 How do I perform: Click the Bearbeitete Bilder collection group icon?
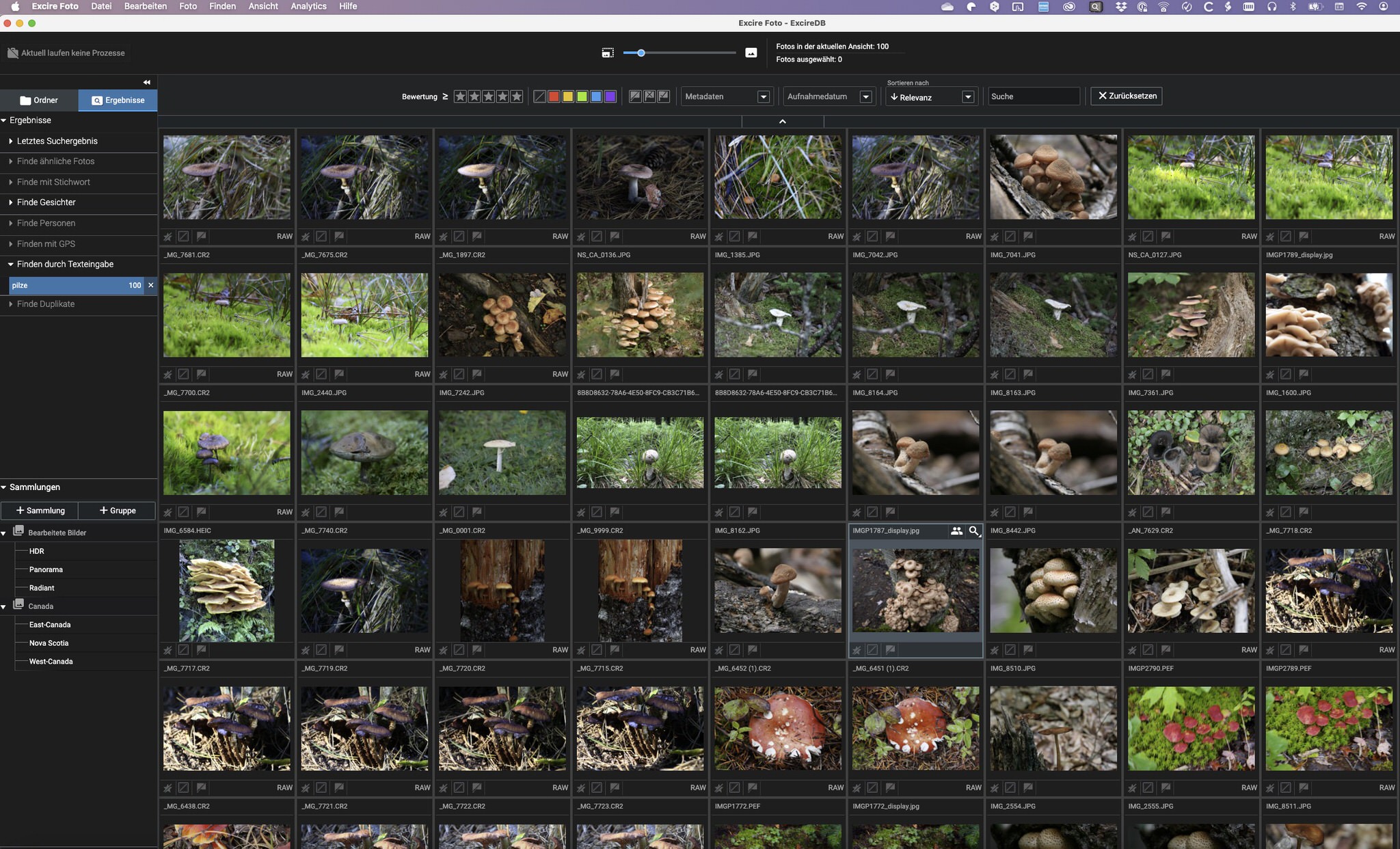point(18,531)
